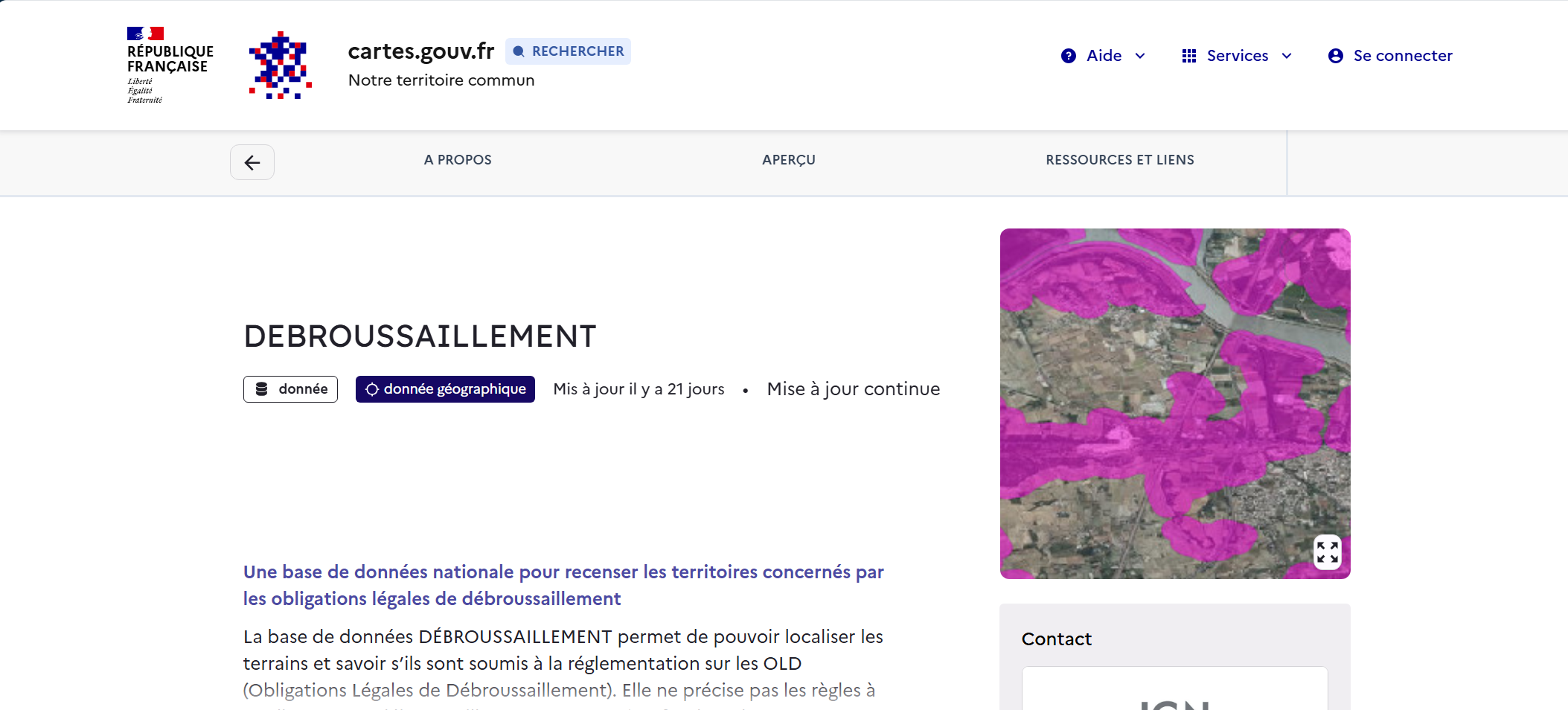Image resolution: width=1568 pixels, height=710 pixels.
Task: Open the Aide dropdown menu
Action: (1104, 56)
